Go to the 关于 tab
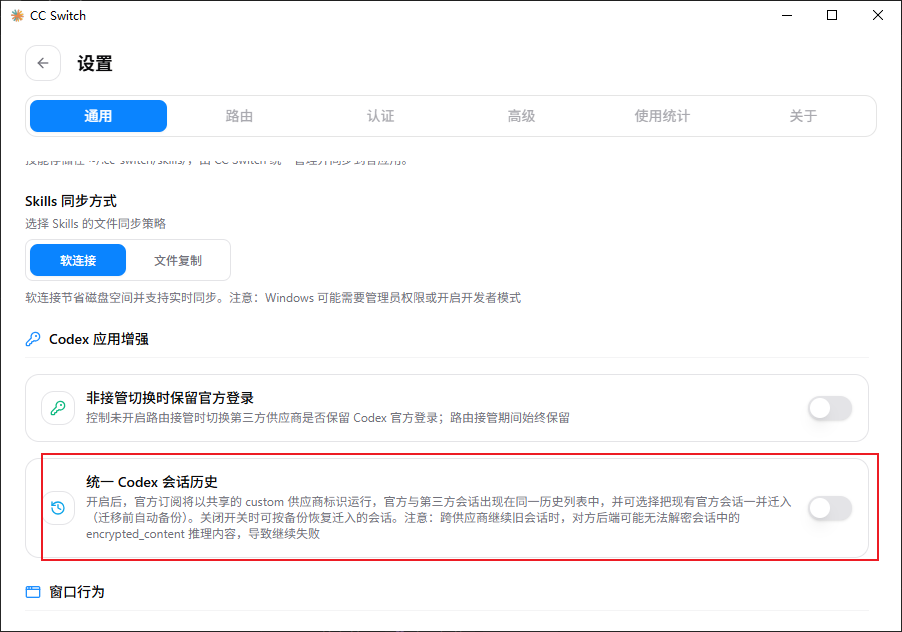This screenshot has width=902, height=632. (x=803, y=116)
